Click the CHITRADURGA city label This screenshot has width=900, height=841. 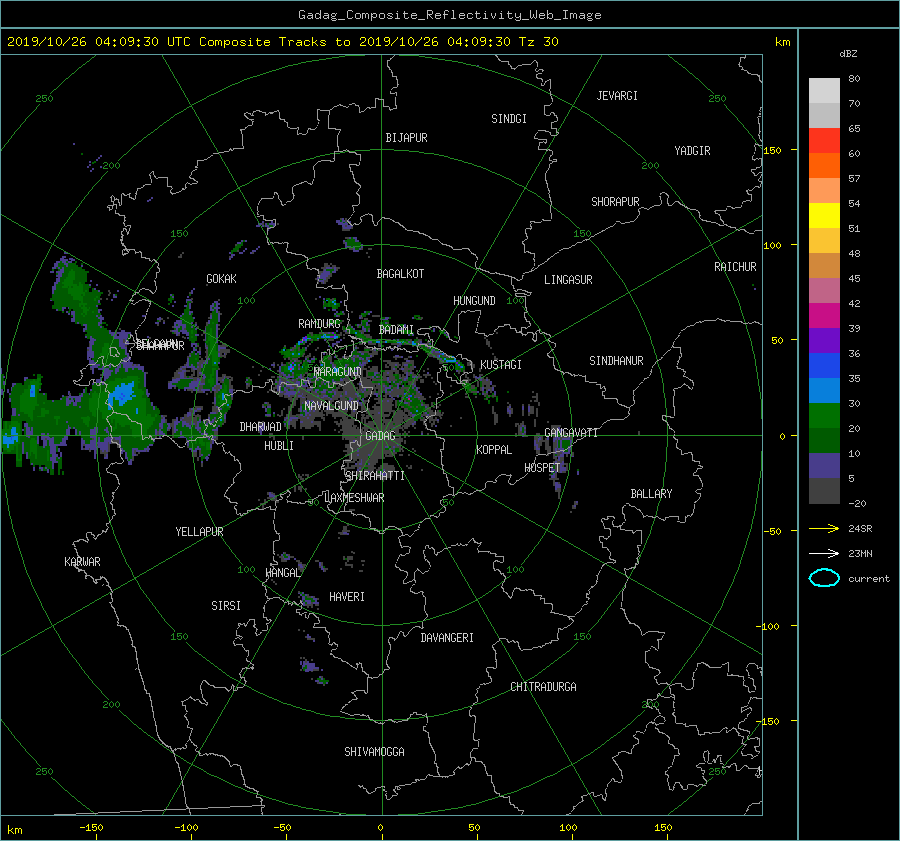pyautogui.click(x=543, y=687)
